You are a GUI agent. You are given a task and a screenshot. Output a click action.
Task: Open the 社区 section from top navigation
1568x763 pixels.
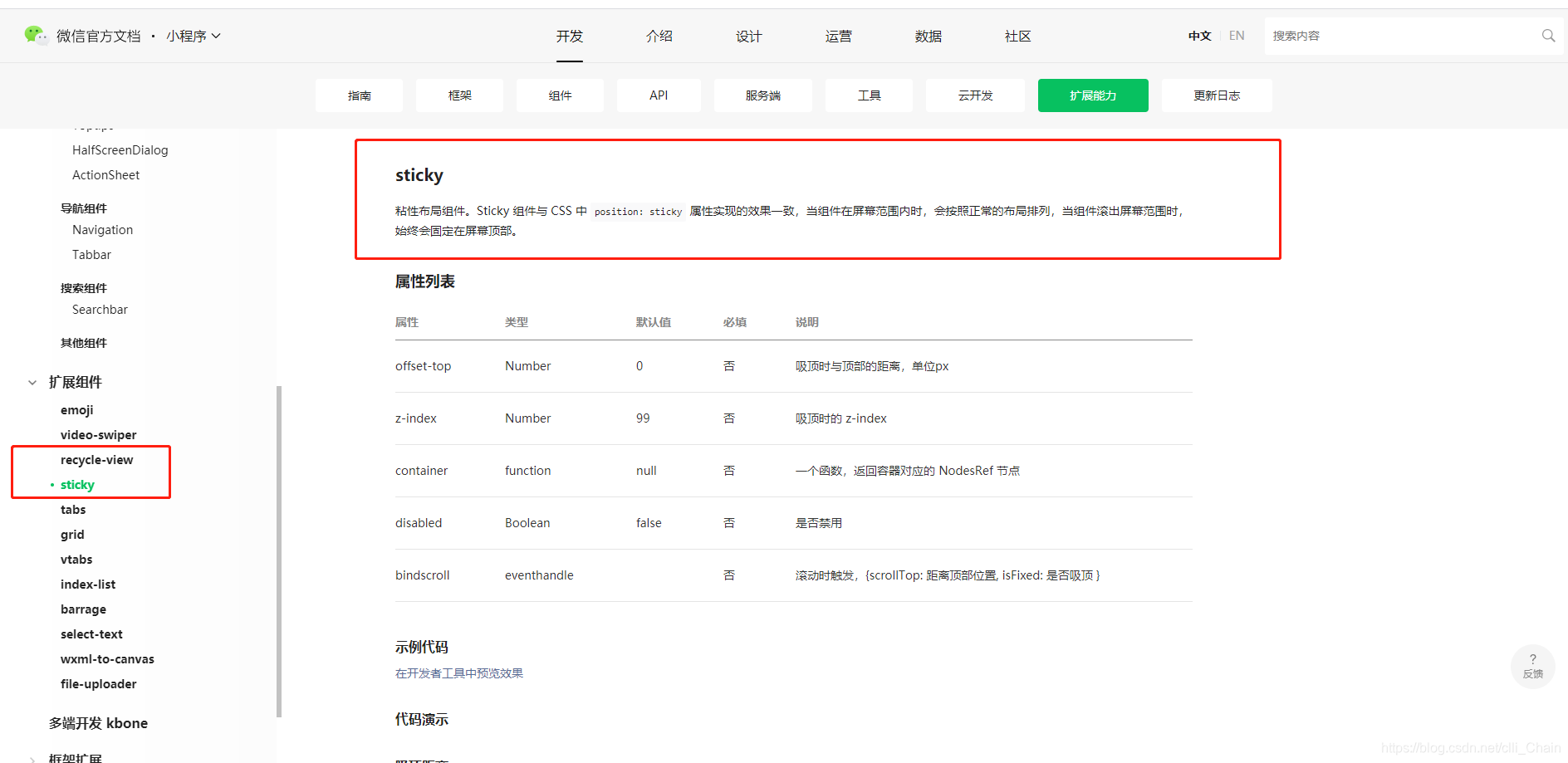(1017, 36)
